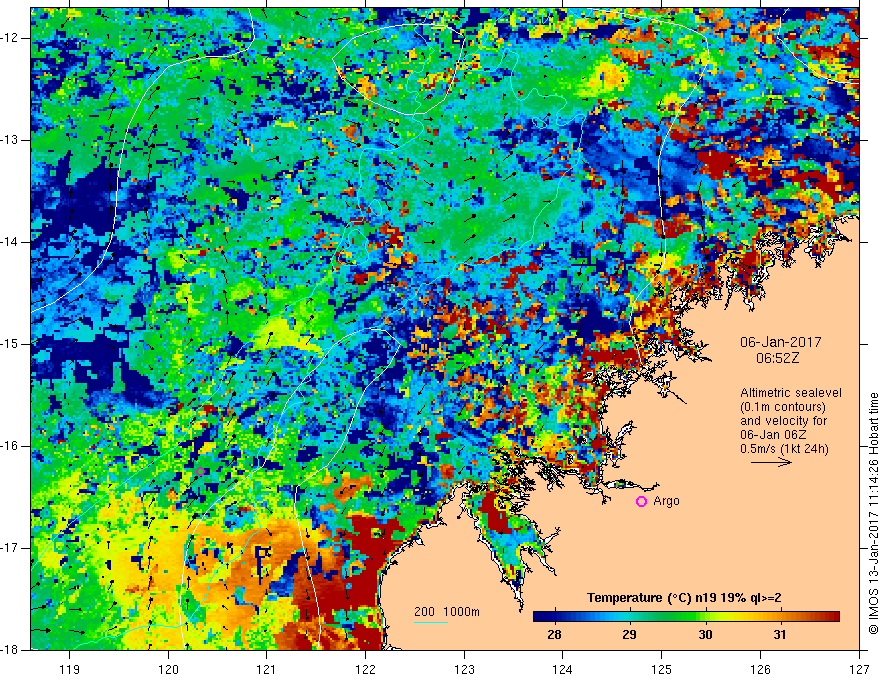The height and width of the screenshot is (680, 880).
Task: Click the date text 06-Jan-2017
Action: [x=781, y=342]
